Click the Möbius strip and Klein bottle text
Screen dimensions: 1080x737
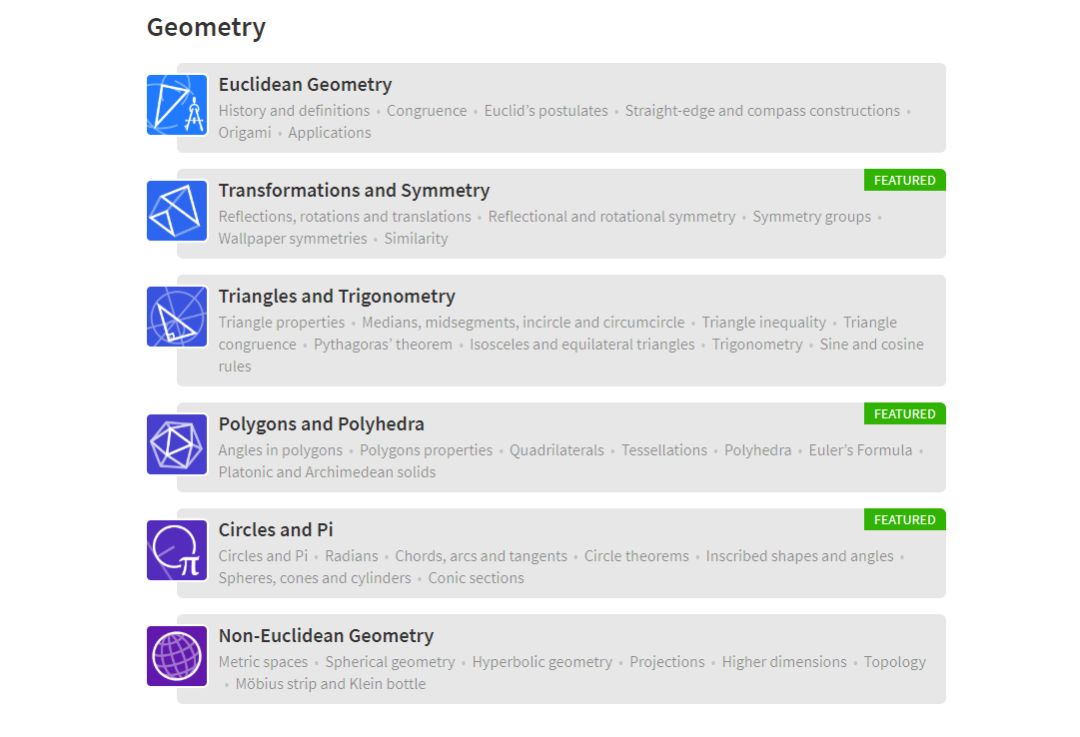[330, 684]
